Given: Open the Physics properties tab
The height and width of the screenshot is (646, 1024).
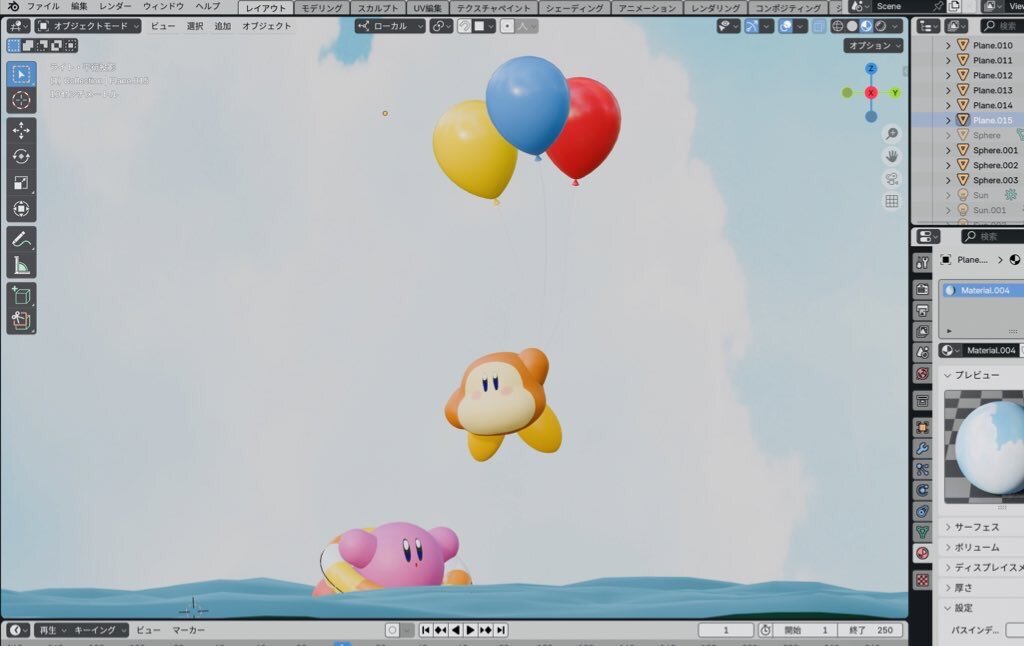Looking at the screenshot, I should [x=922, y=490].
